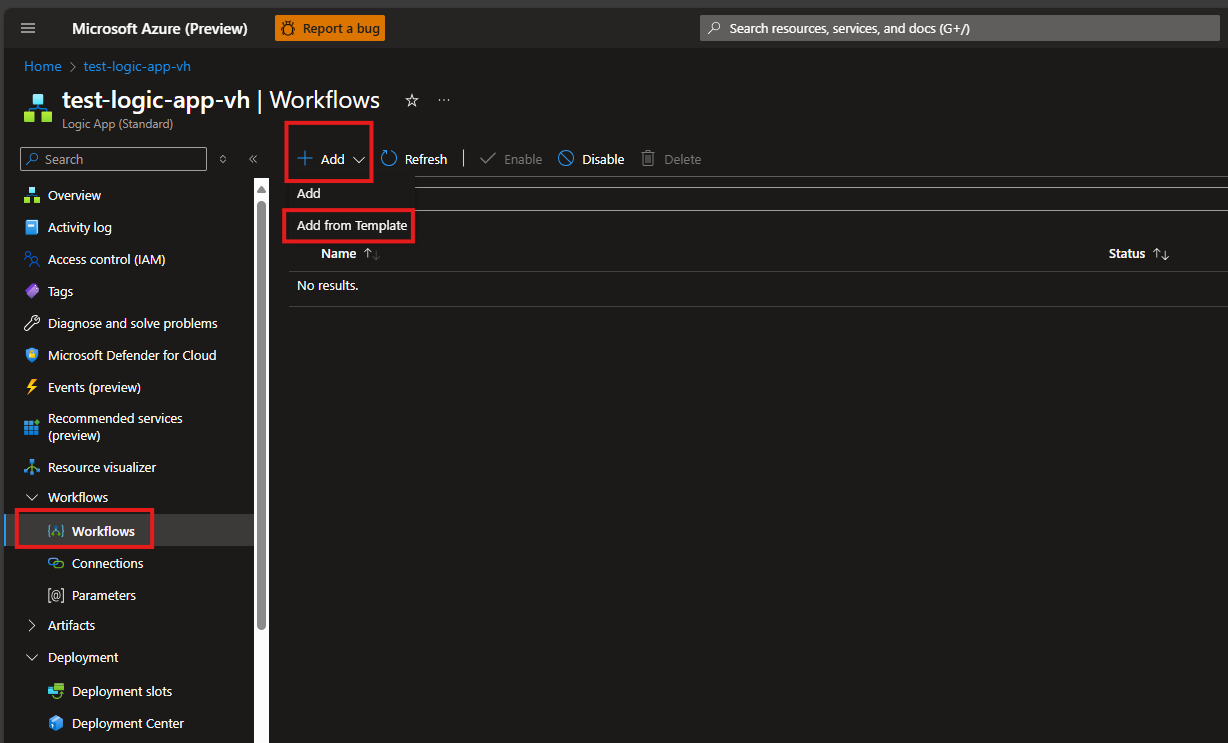This screenshot has height=743, width=1228.
Task: Toggle the sidebar expand/collapse arrows icon
Action: pyautogui.click(x=223, y=159)
